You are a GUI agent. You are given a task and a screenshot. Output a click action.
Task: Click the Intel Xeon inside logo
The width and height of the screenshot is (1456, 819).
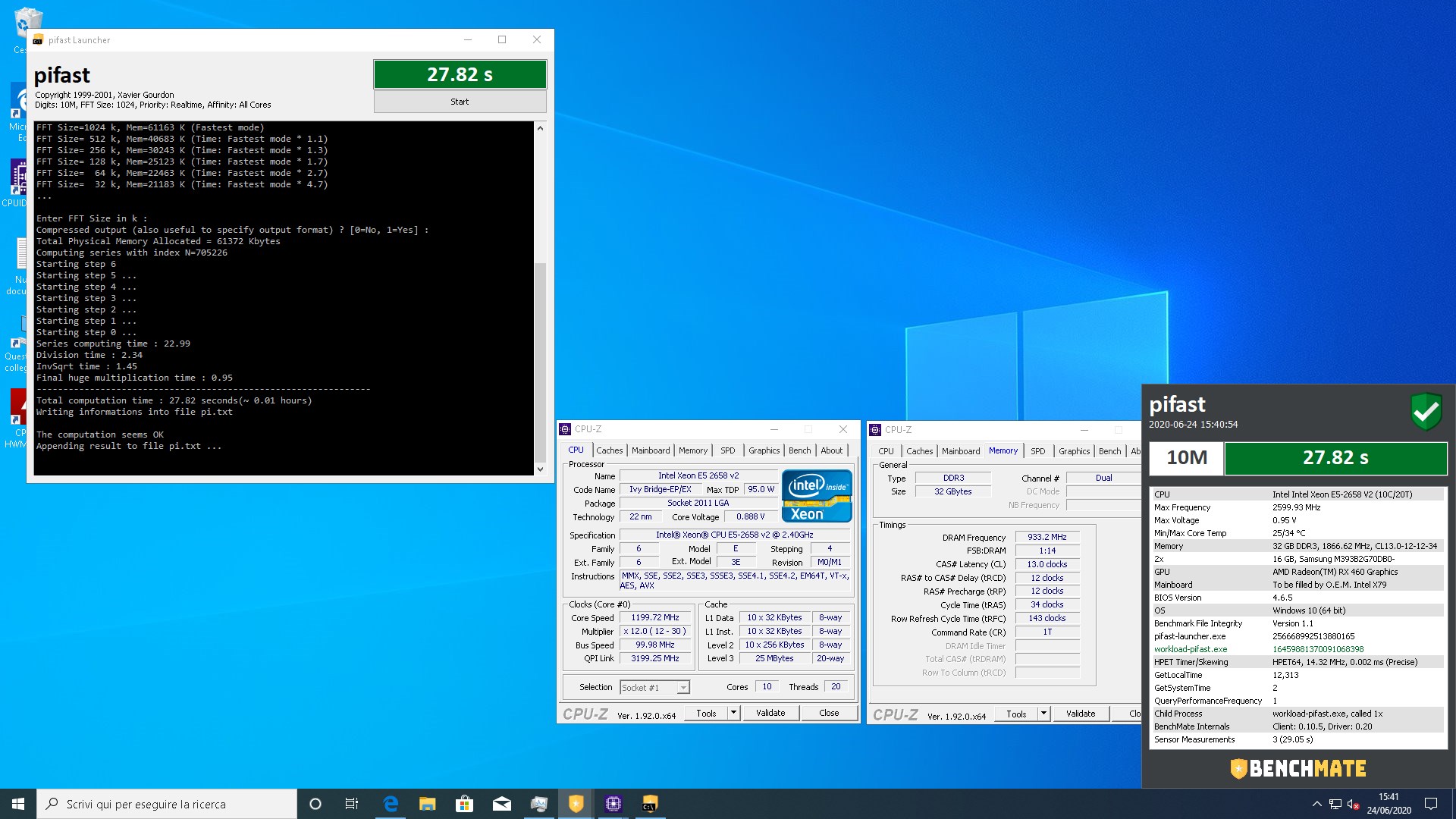[x=817, y=496]
